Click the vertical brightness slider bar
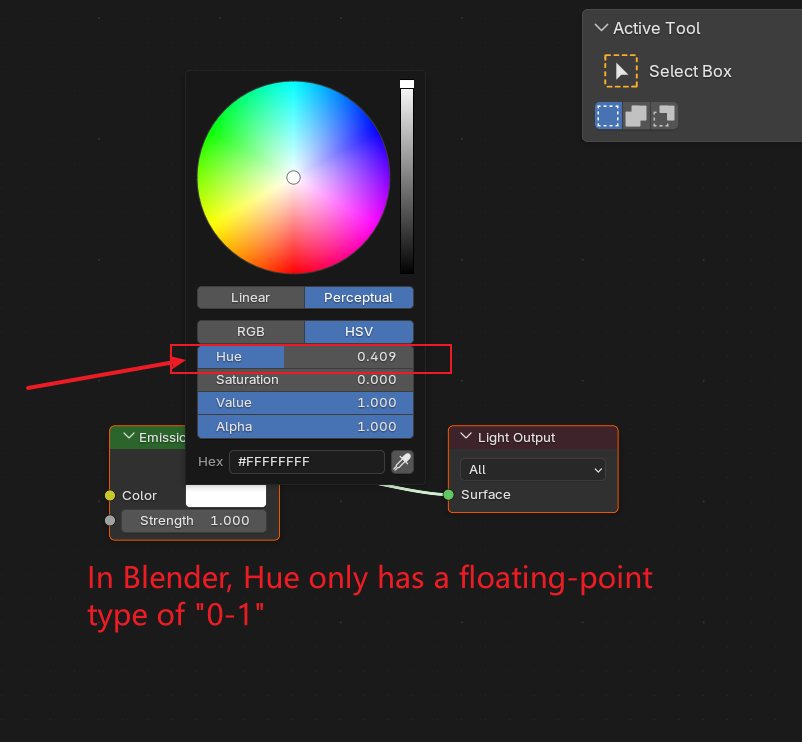 pos(407,177)
